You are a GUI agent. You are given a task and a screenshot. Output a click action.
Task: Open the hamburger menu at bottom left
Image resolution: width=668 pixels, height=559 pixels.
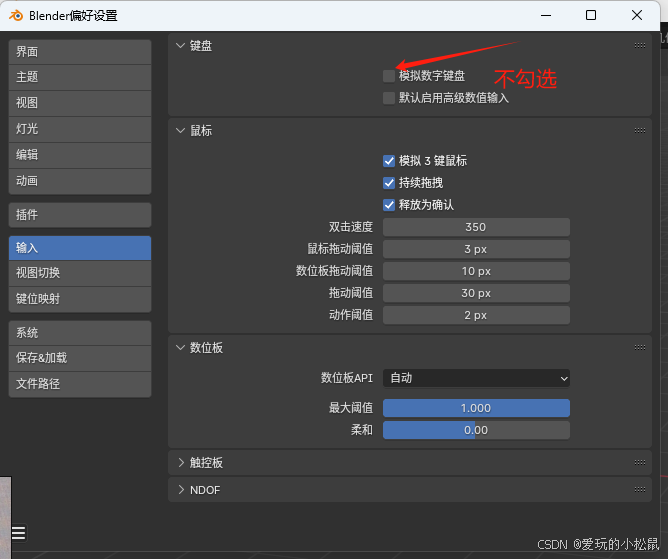click(18, 533)
